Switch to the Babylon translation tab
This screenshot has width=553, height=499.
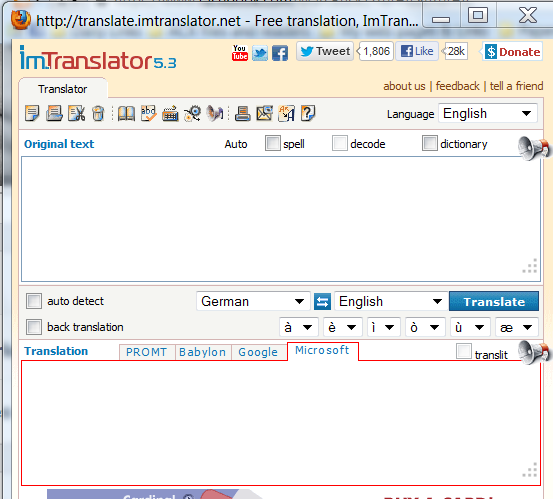click(203, 352)
